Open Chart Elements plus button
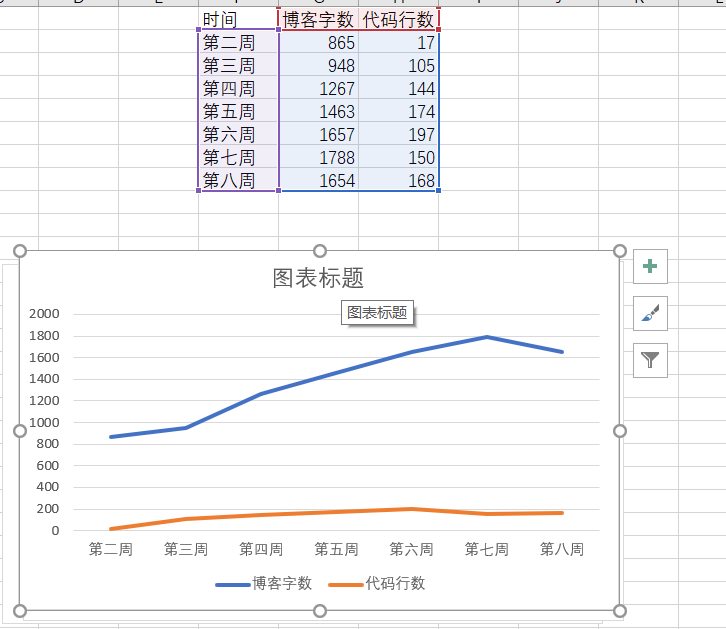Image resolution: width=726 pixels, height=629 pixels. click(x=650, y=266)
